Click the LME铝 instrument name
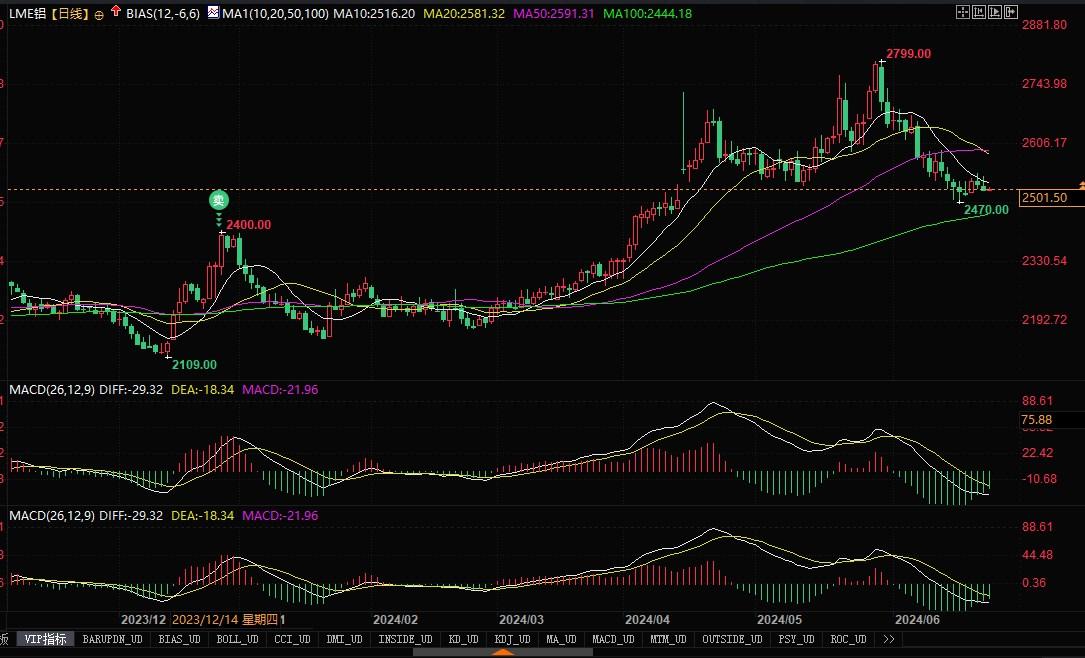Screen dimensions: 1085x658 (x=28, y=13)
